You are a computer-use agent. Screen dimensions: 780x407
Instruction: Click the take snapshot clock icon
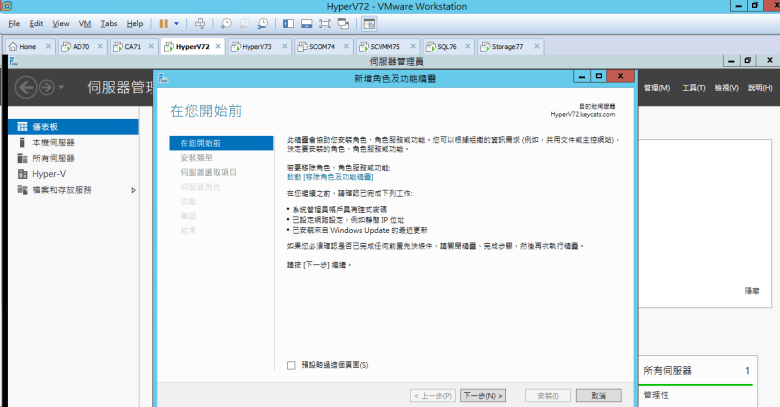click(226, 22)
